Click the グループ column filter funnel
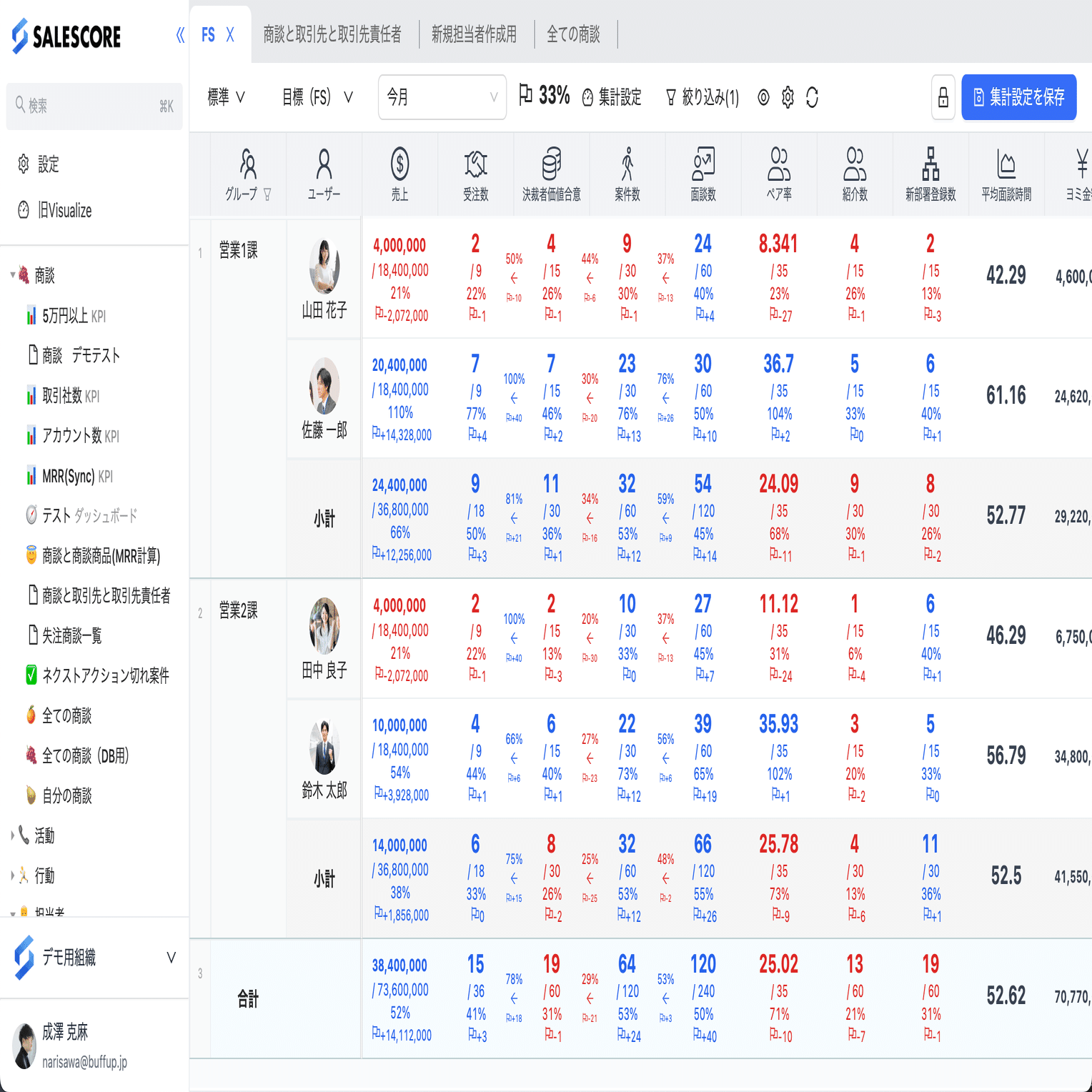The width and height of the screenshot is (1092, 1092). pyautogui.click(x=267, y=194)
